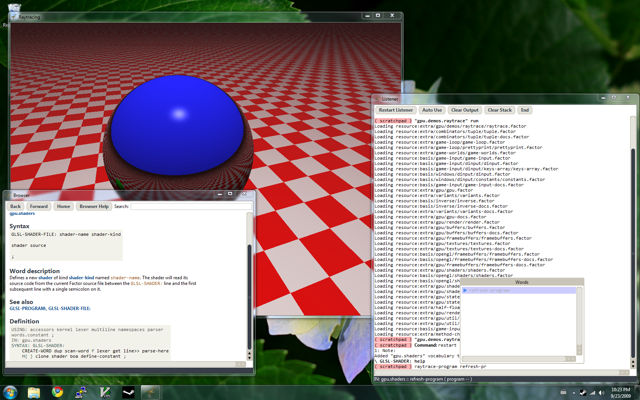Go Home in the Browser window
640x400 pixels.
point(63,207)
